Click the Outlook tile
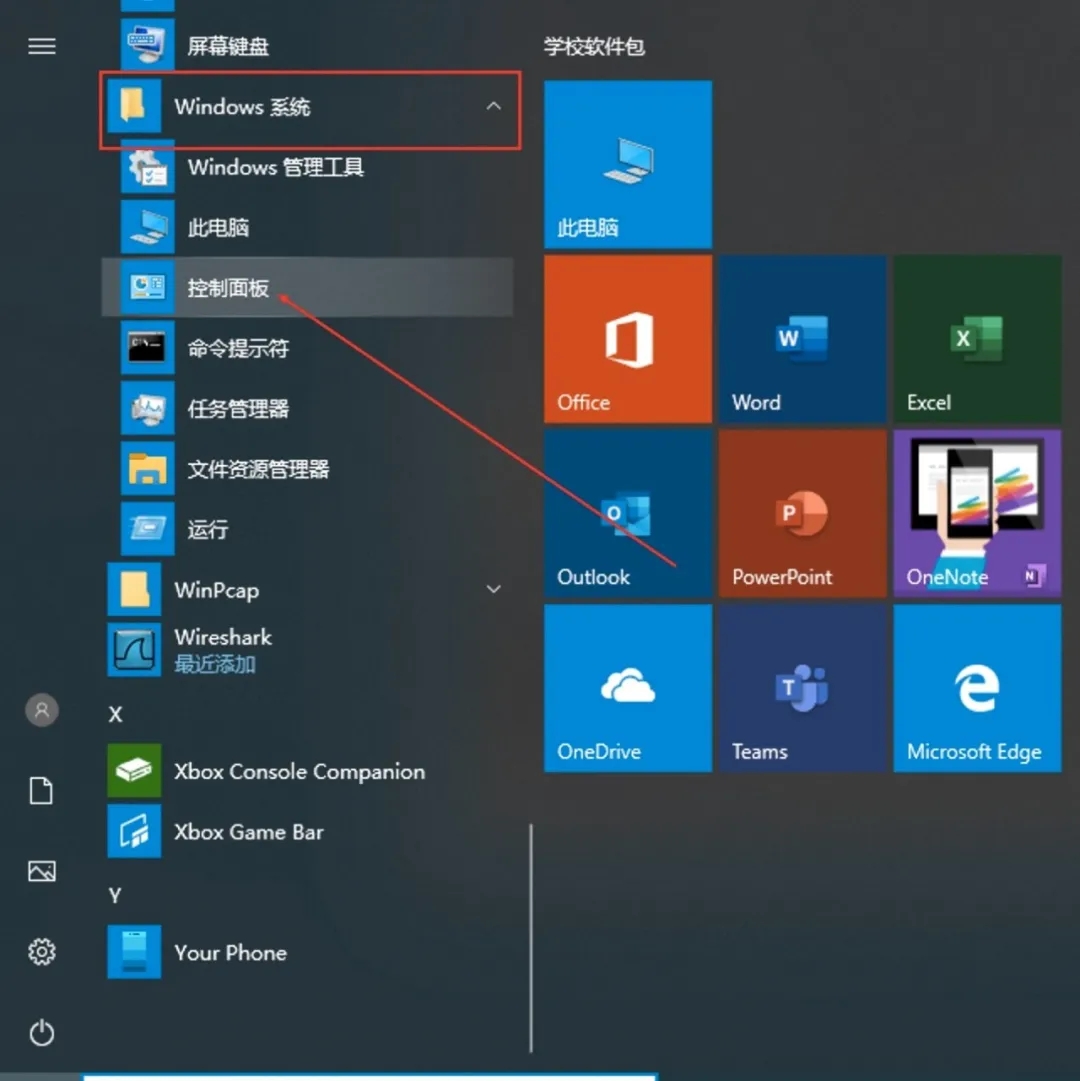This screenshot has width=1080, height=1081. tap(627, 513)
